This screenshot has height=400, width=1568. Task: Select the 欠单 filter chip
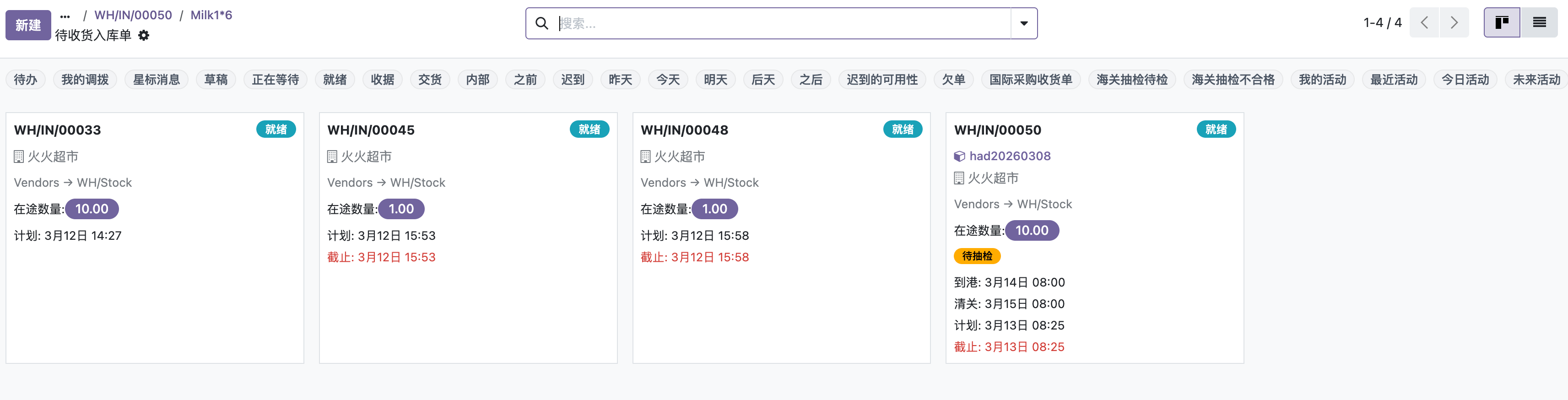click(x=954, y=80)
